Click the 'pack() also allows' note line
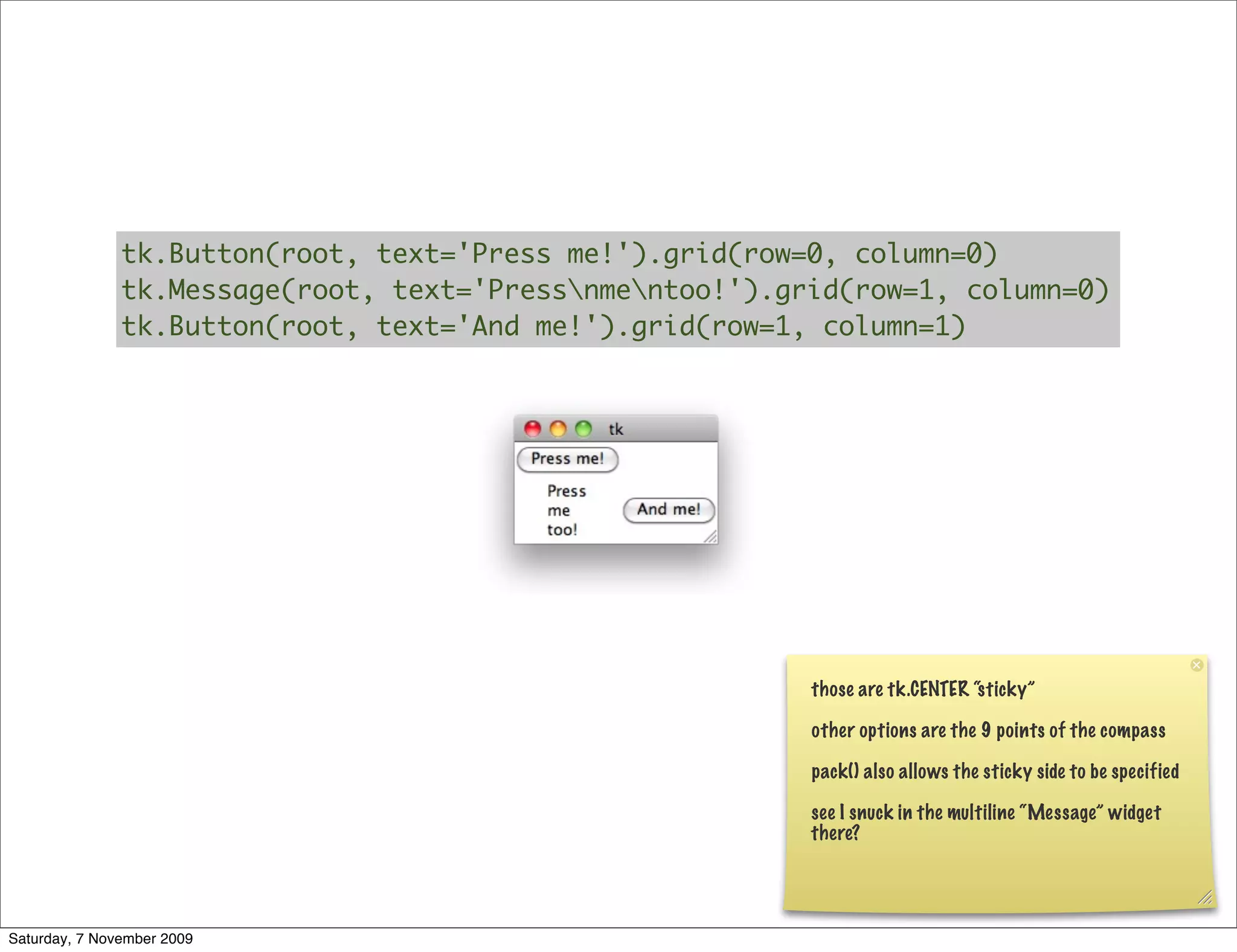This screenshot has height=952, width=1237. click(994, 771)
